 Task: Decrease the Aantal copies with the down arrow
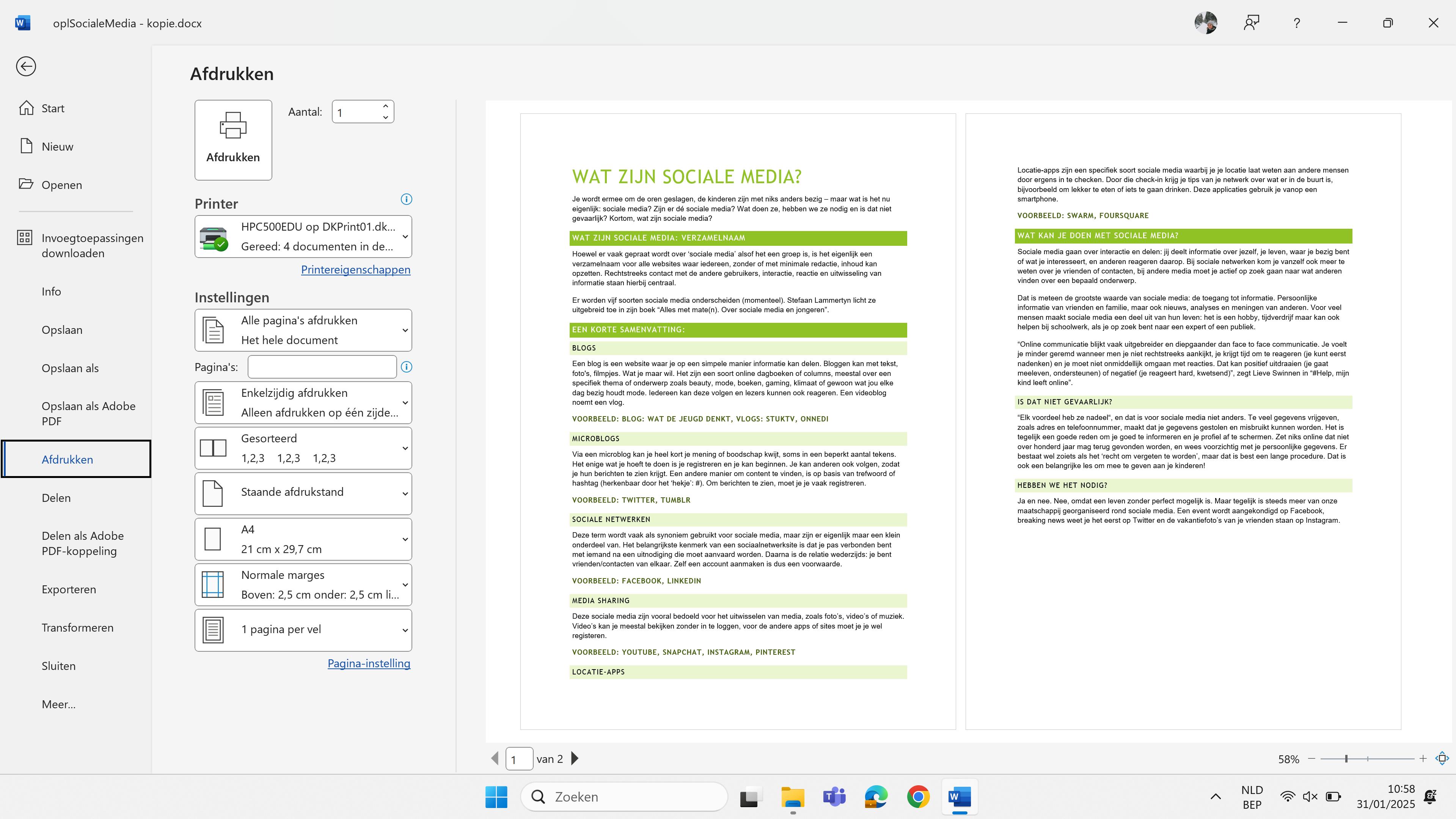point(385,118)
